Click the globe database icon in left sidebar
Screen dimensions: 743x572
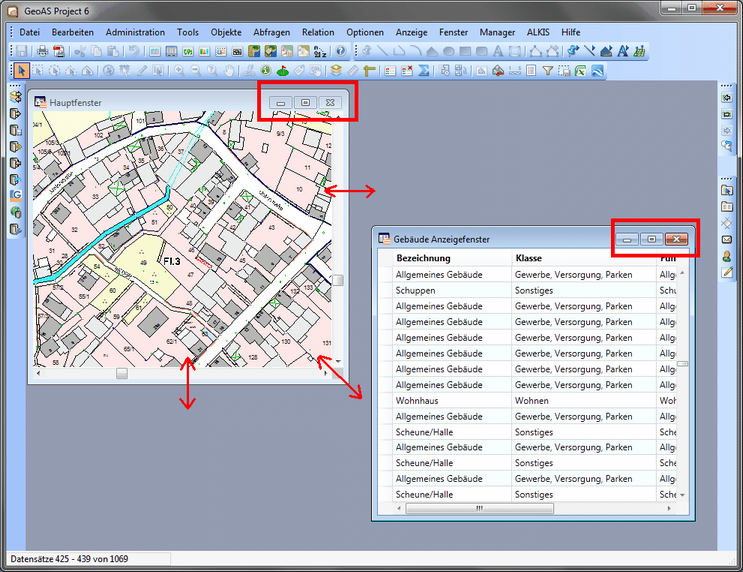[x=16, y=212]
